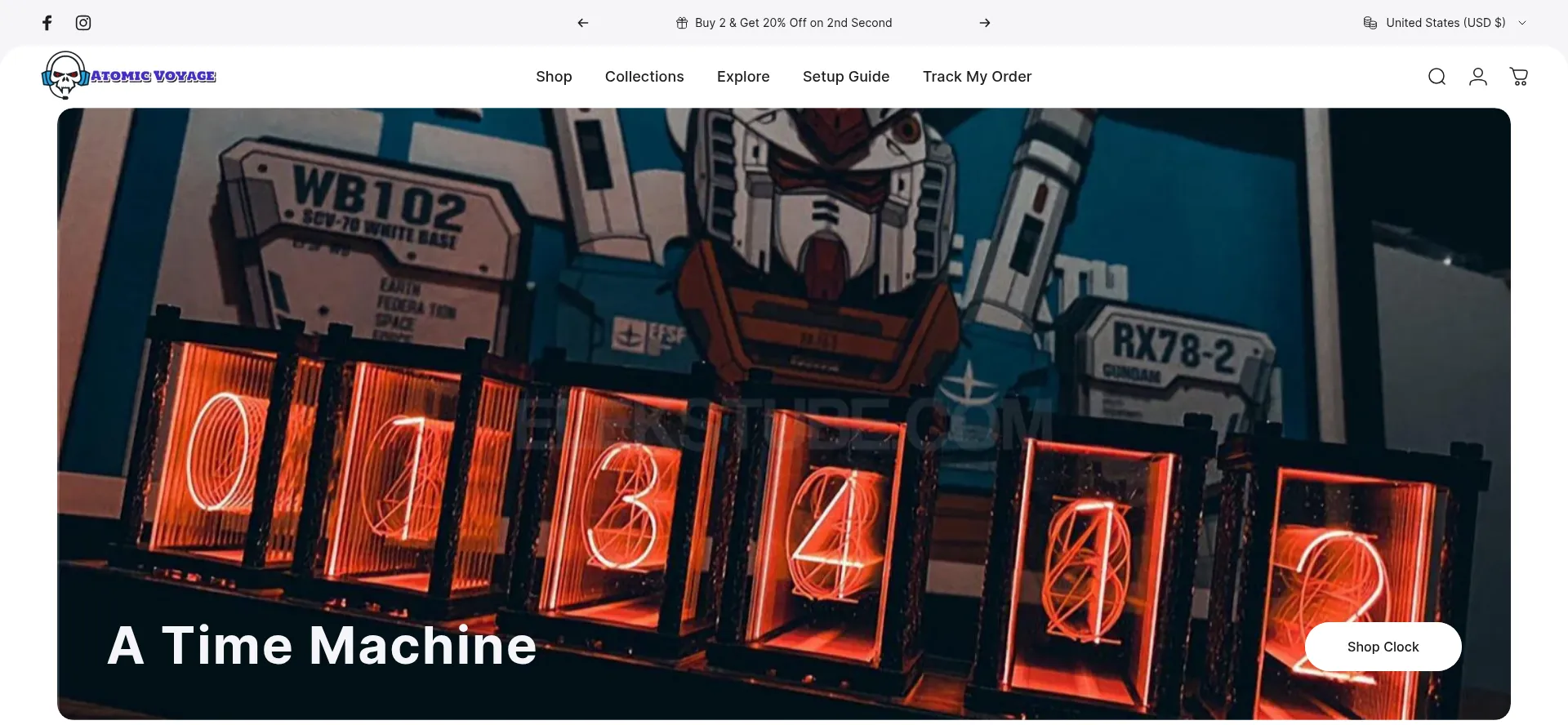This screenshot has height=725, width=1568.
Task: Open the Track My Order page
Action: coord(977,77)
